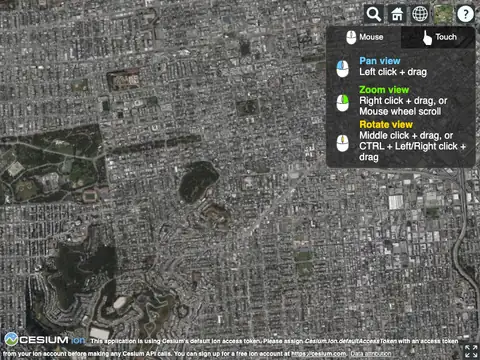Switch to the Mouse instructions tab
This screenshot has width=480, height=360.
[x=364, y=37]
